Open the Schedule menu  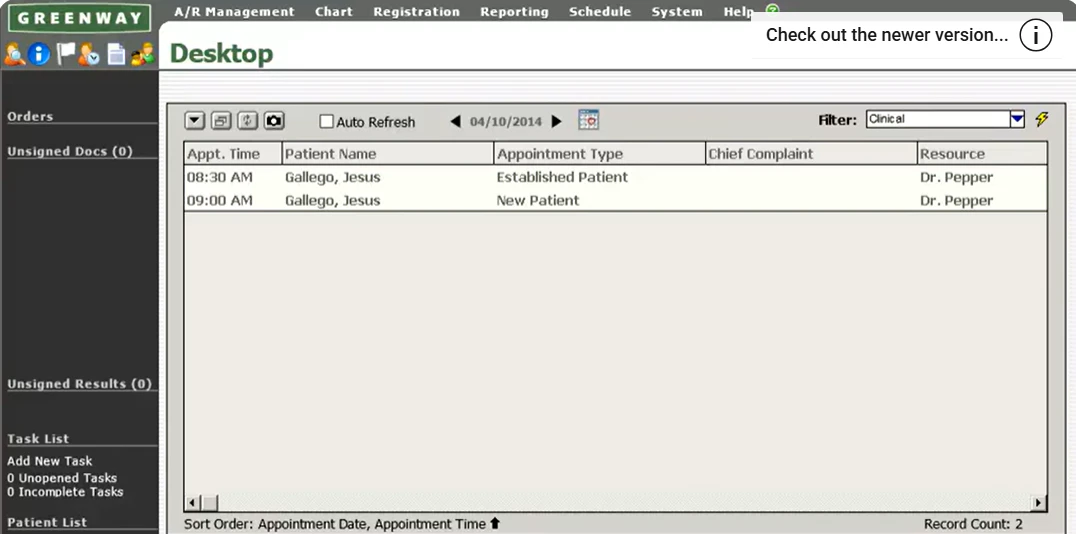point(600,12)
